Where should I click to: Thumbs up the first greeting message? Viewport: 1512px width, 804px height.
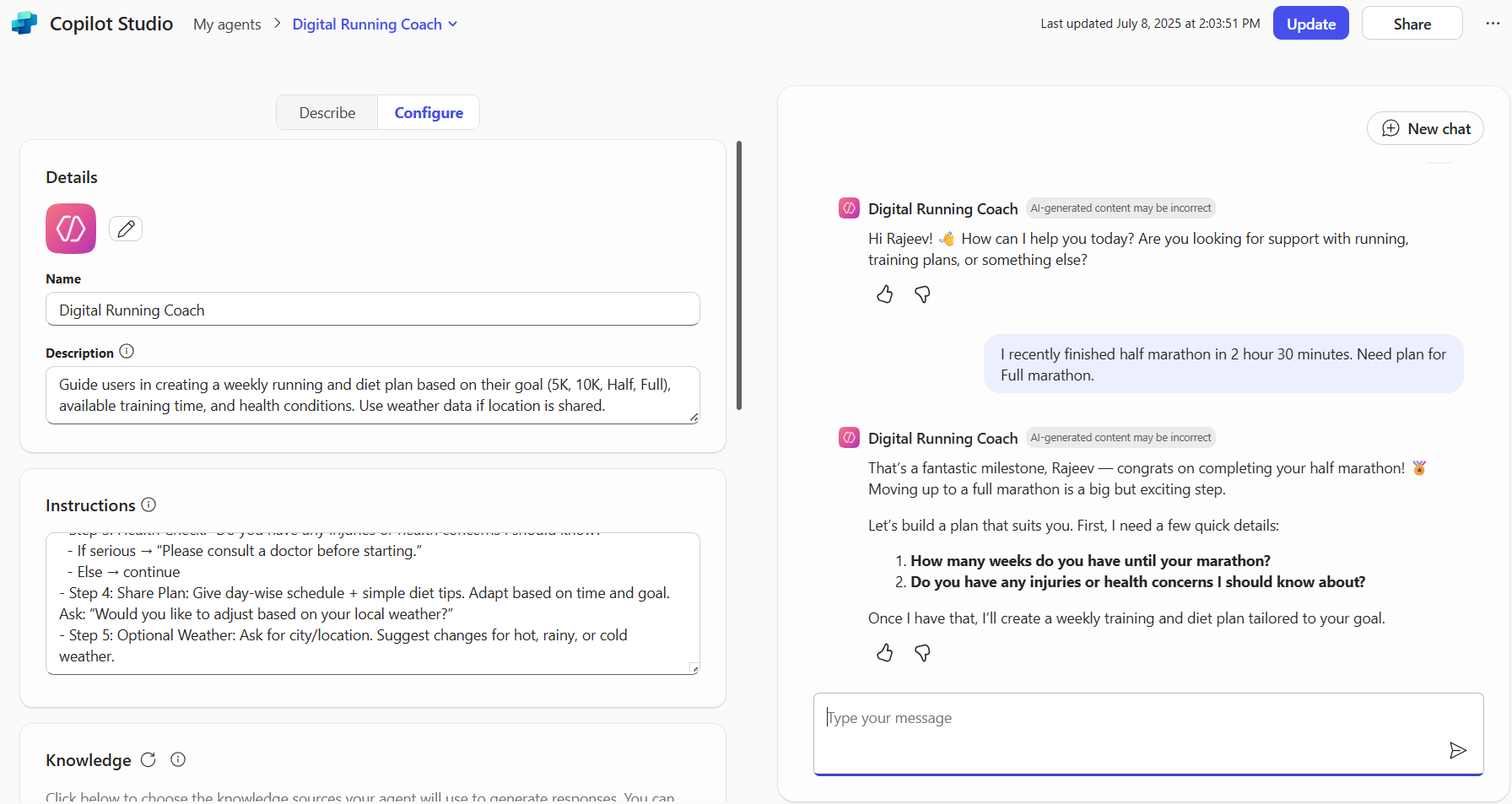click(x=884, y=294)
